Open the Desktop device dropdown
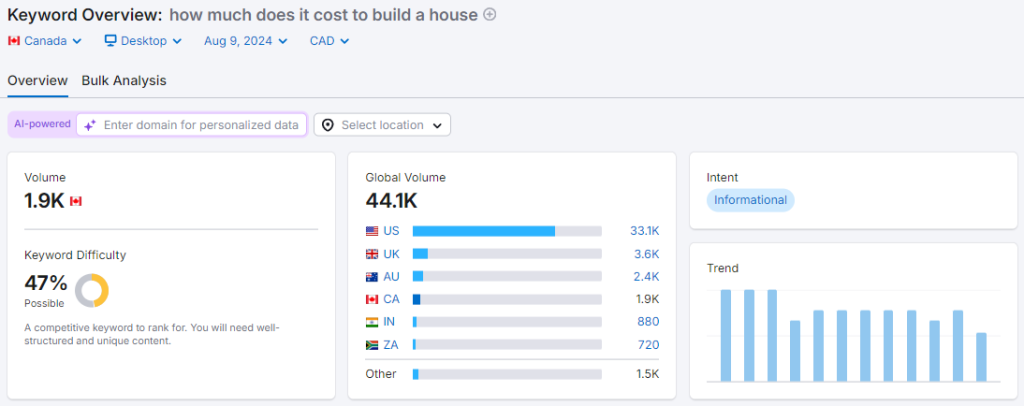1024x406 pixels. (143, 40)
